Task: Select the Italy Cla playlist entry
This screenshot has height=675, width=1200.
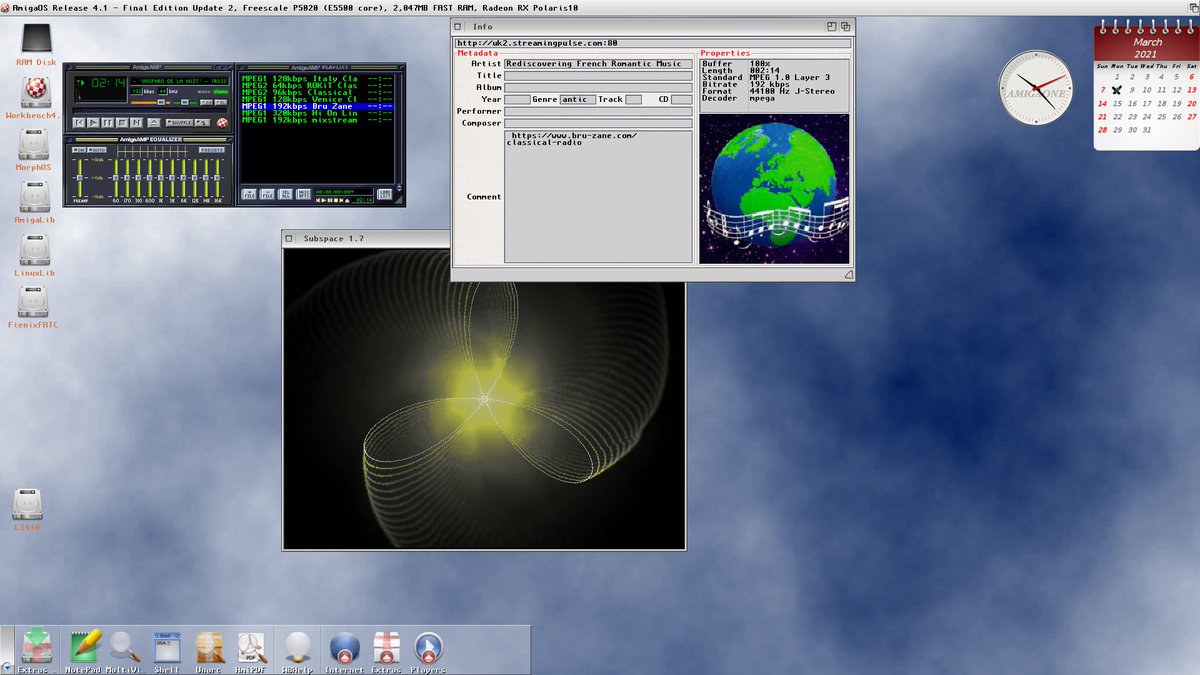Action: pyautogui.click(x=317, y=79)
